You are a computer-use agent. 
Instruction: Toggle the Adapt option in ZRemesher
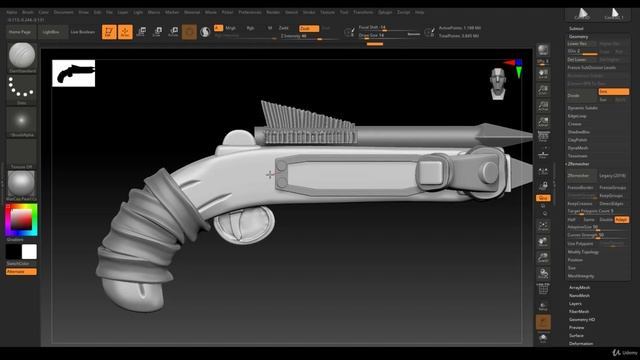click(x=621, y=220)
